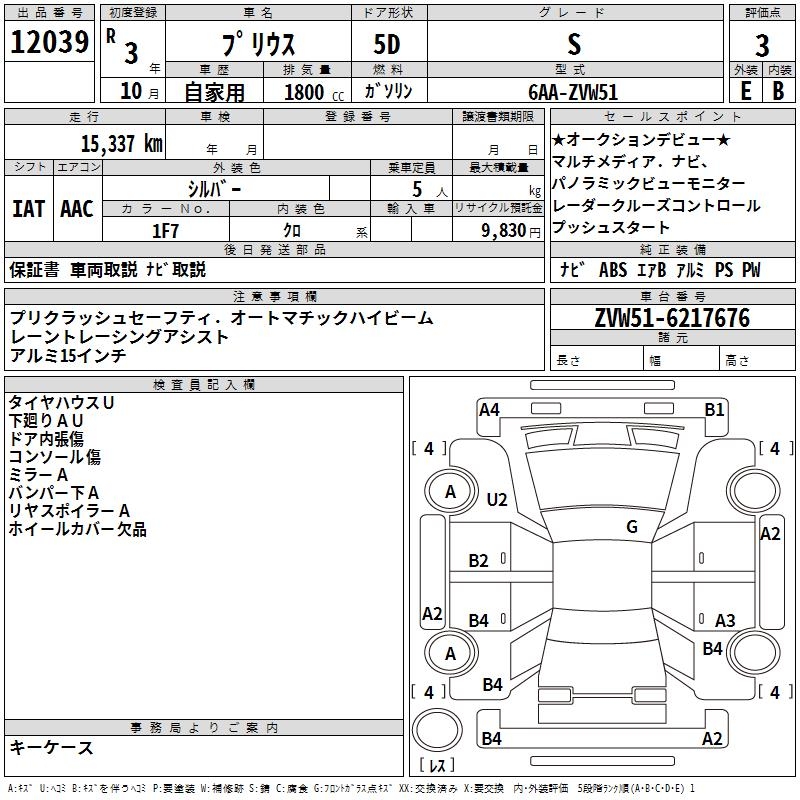Viewport: 800px width, 800px height.
Task: Click ABS in genuine equipment
Action: tap(613, 269)
